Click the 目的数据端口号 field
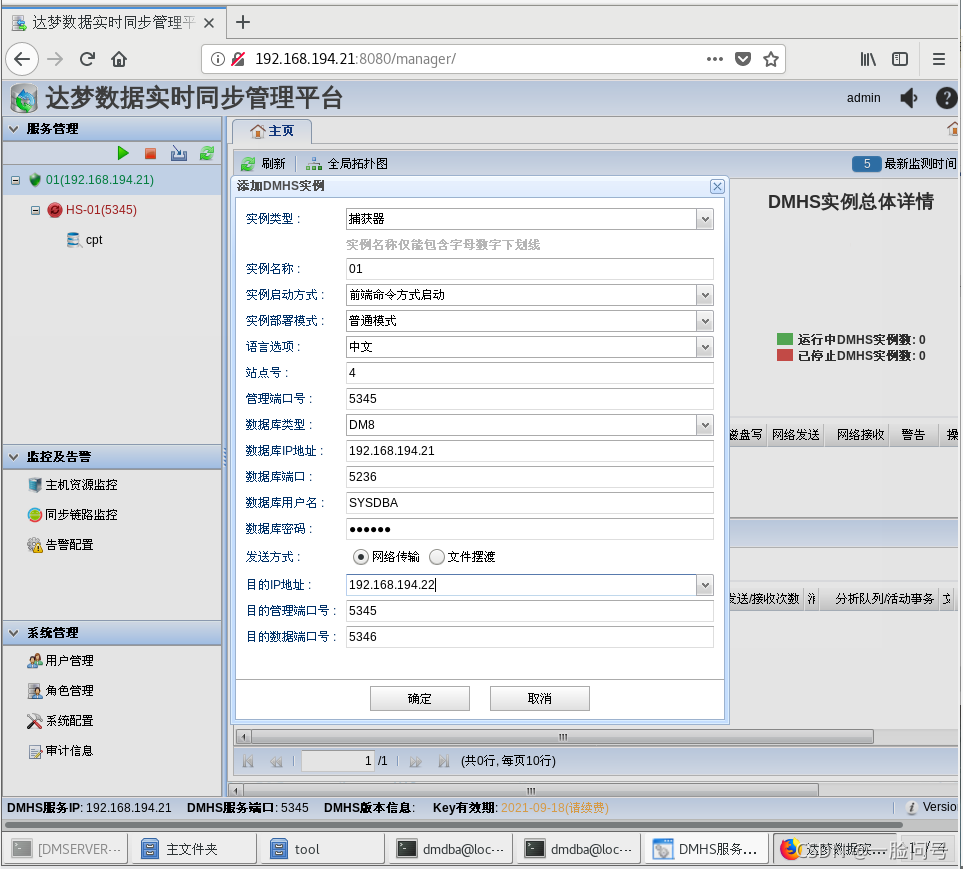 tap(529, 637)
